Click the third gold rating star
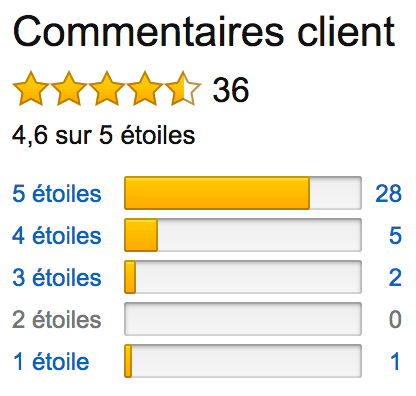Viewport: 416px width, 396px height. coord(107,89)
